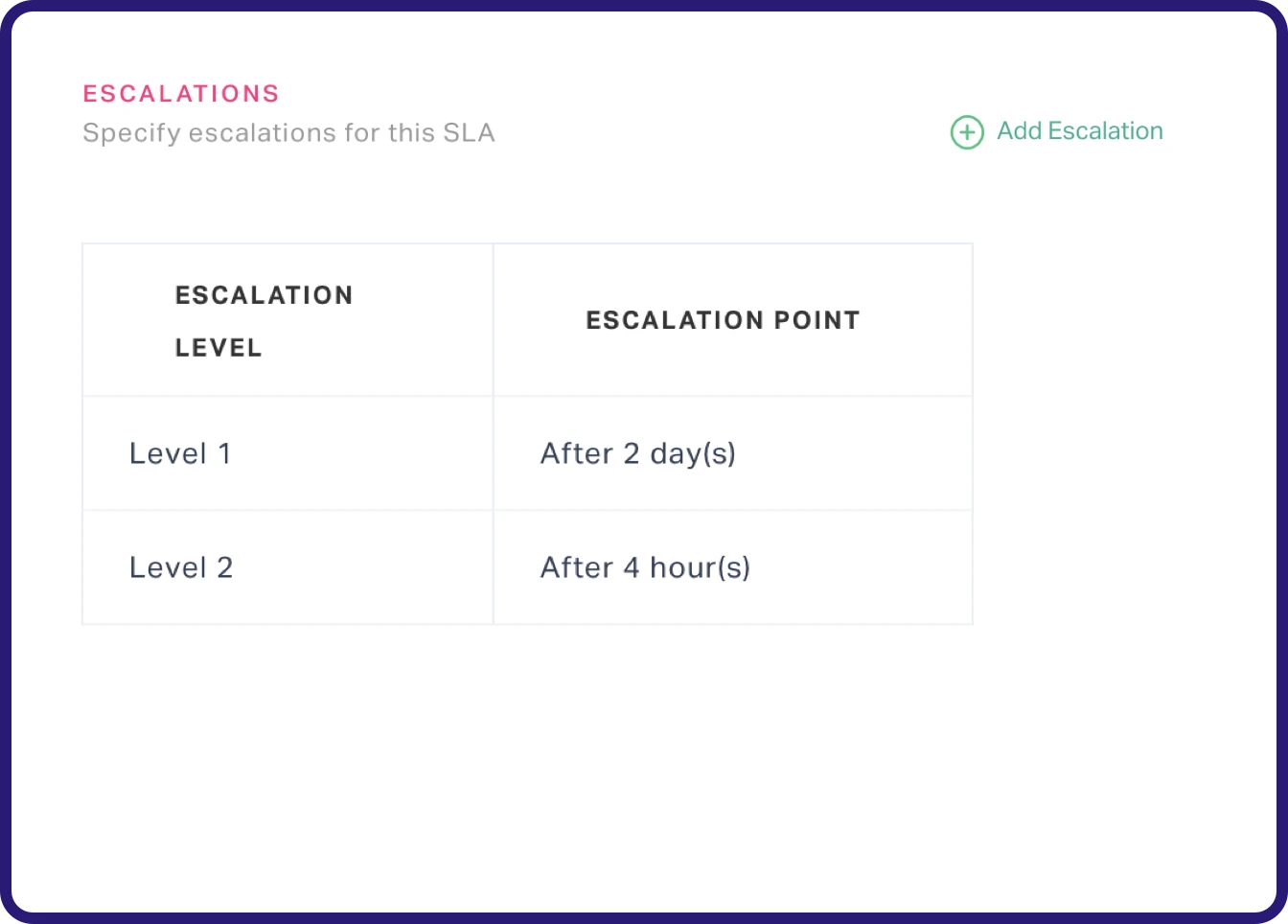The image size is (1288, 924).
Task: Click the word POINT in the column header
Action: [x=816, y=320]
